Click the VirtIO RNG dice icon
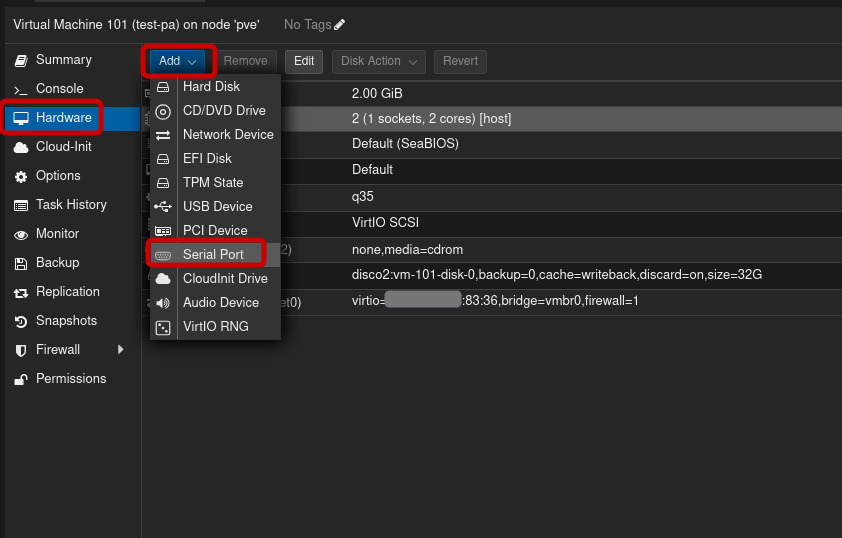This screenshot has height=538, width=842. click(163, 327)
